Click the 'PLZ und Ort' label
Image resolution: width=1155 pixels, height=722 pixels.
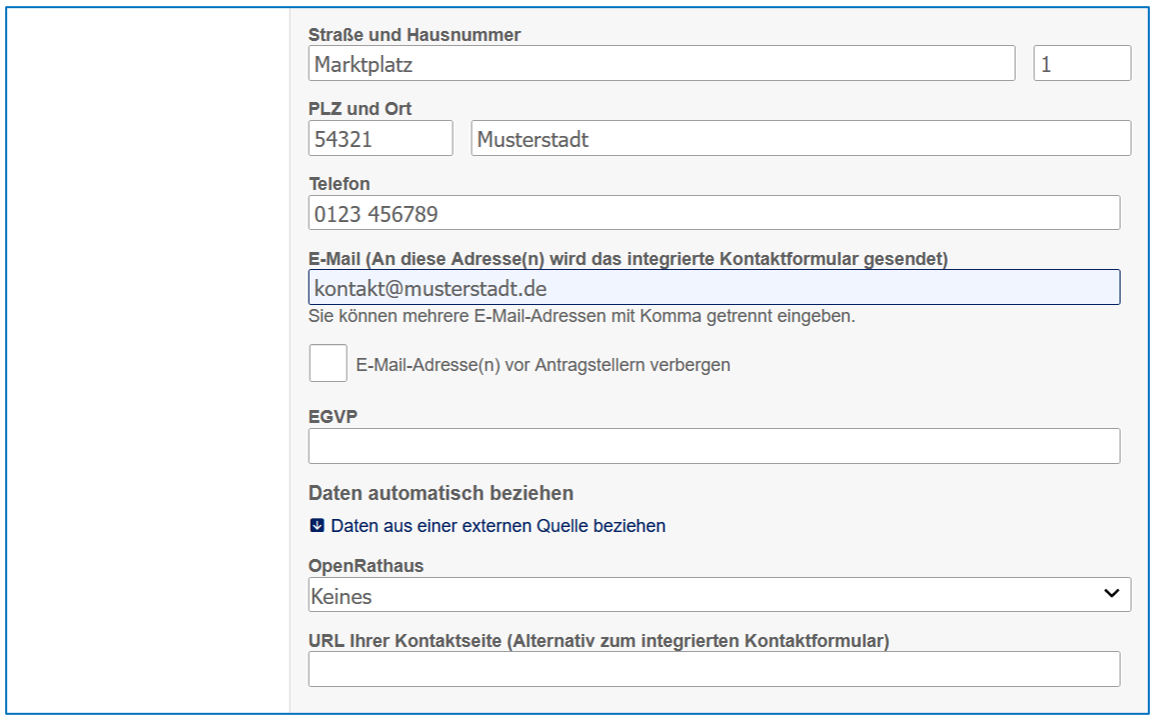(360, 109)
